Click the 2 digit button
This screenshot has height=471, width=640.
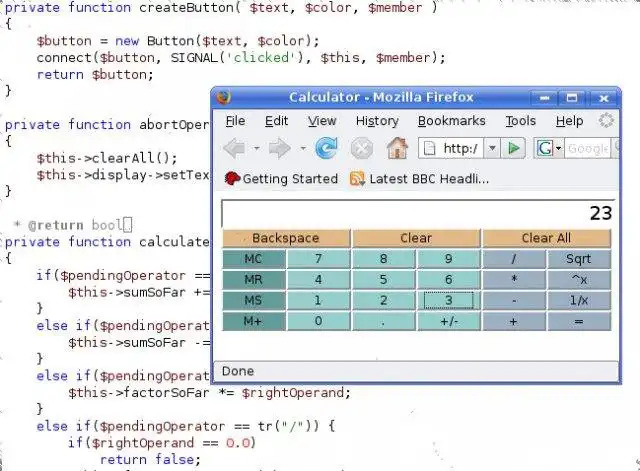(x=383, y=301)
